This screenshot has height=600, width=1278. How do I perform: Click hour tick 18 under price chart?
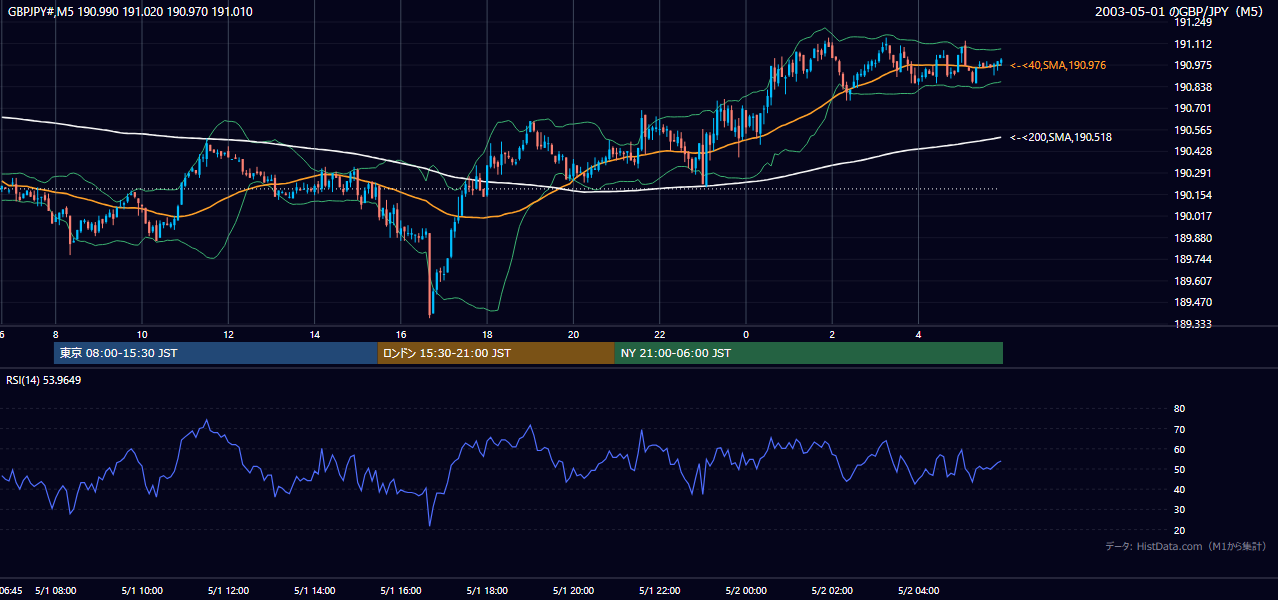487,335
